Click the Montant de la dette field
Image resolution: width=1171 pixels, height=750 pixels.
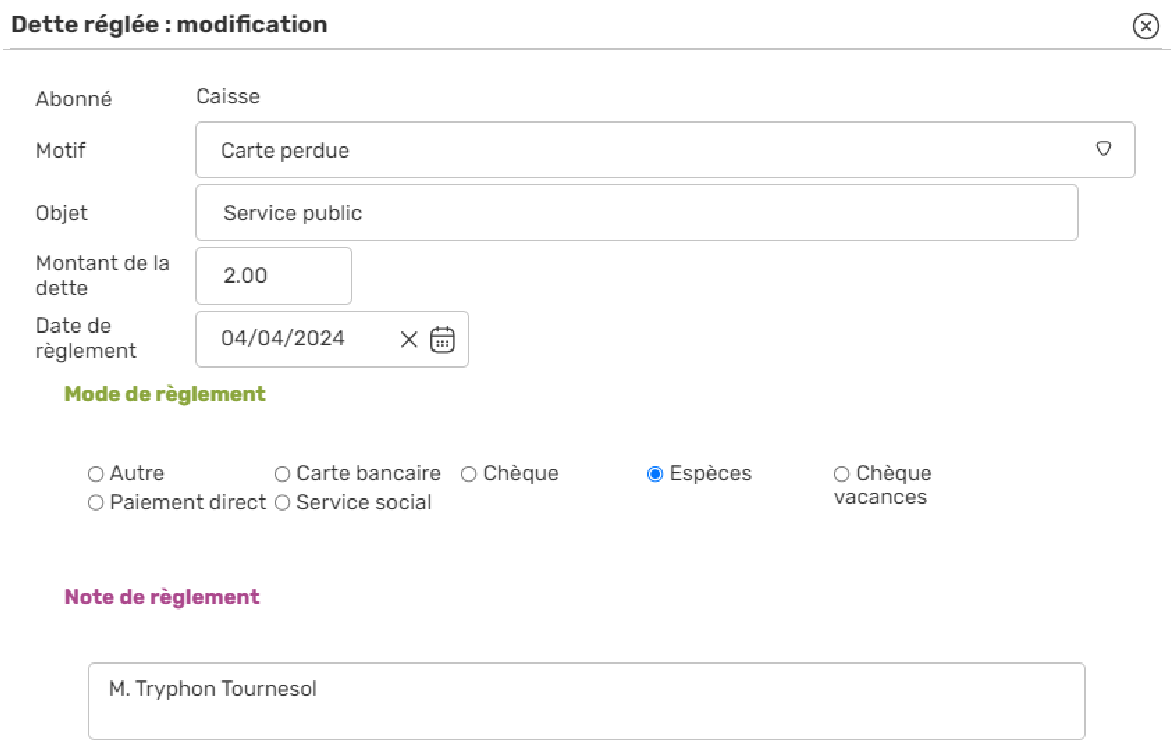click(x=273, y=276)
